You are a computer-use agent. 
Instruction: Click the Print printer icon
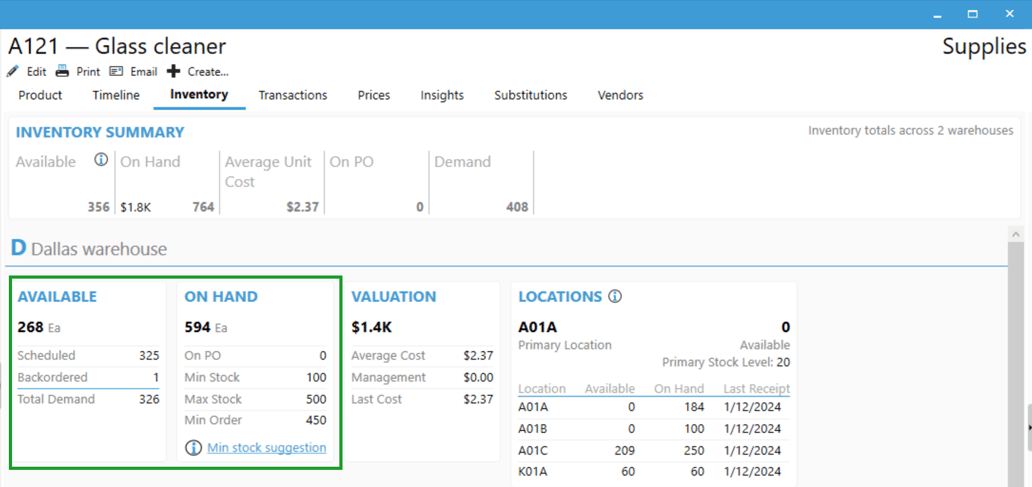[62, 72]
